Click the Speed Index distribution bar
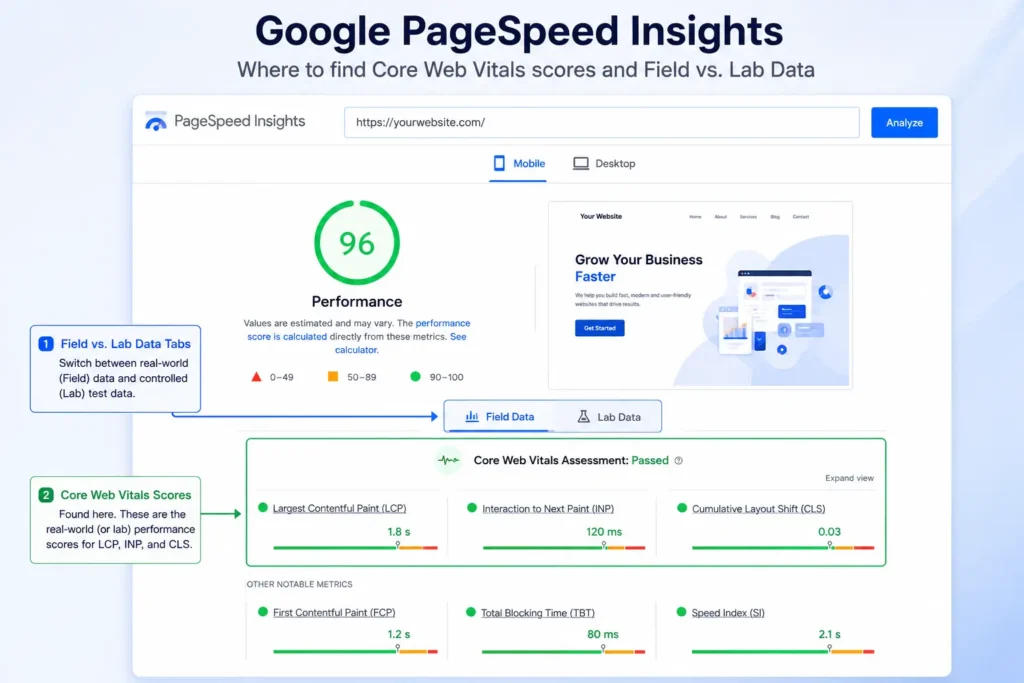Screen dimensions: 1024x683 coord(783,651)
